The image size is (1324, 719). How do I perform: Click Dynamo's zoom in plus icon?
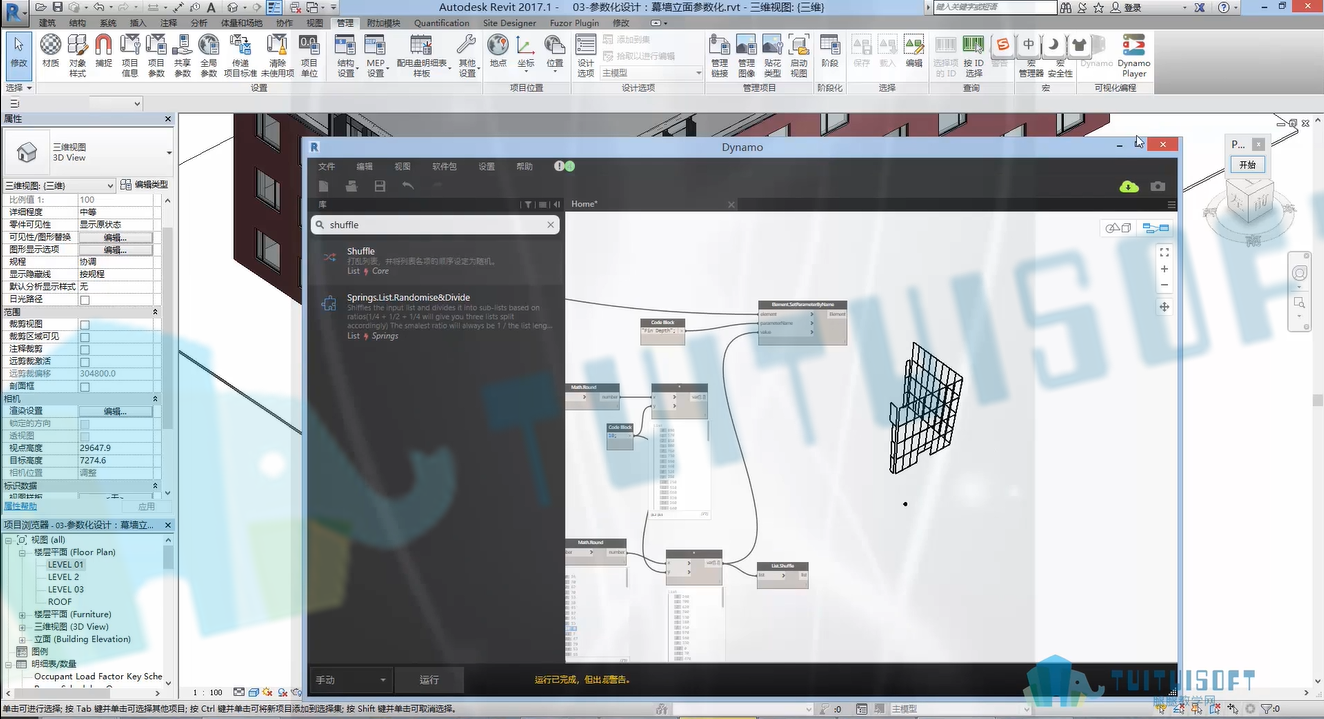click(x=1164, y=269)
